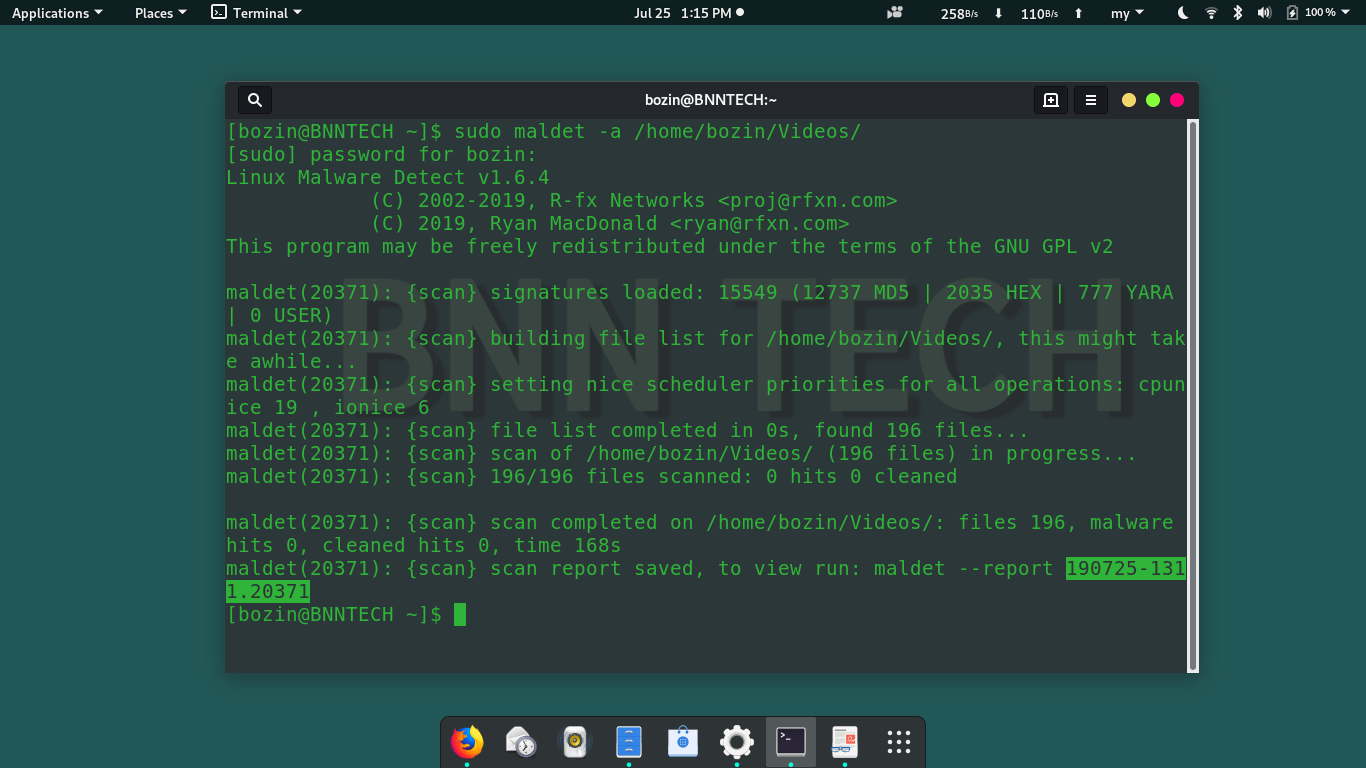Open a new terminal tab
The height and width of the screenshot is (768, 1366).
click(1050, 99)
